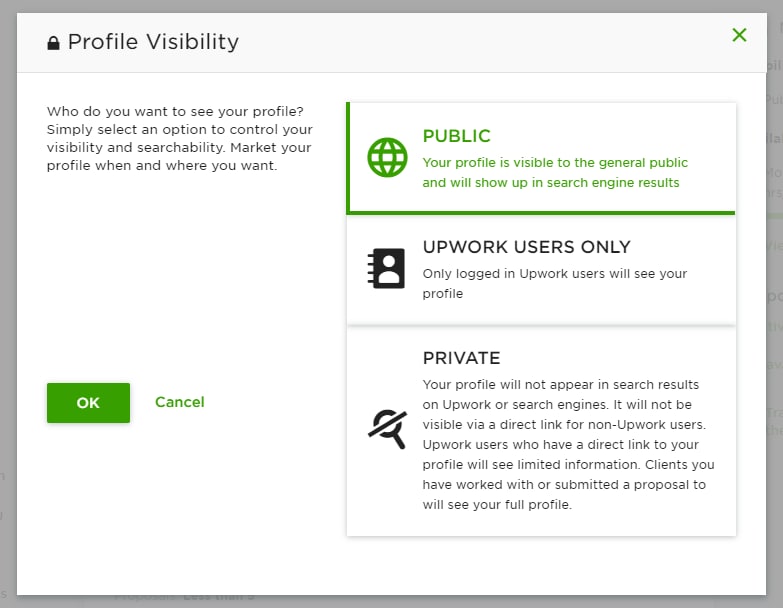This screenshot has width=783, height=608.
Task: Choose the UPWORK USERS ONLY option
Action: tap(541, 270)
